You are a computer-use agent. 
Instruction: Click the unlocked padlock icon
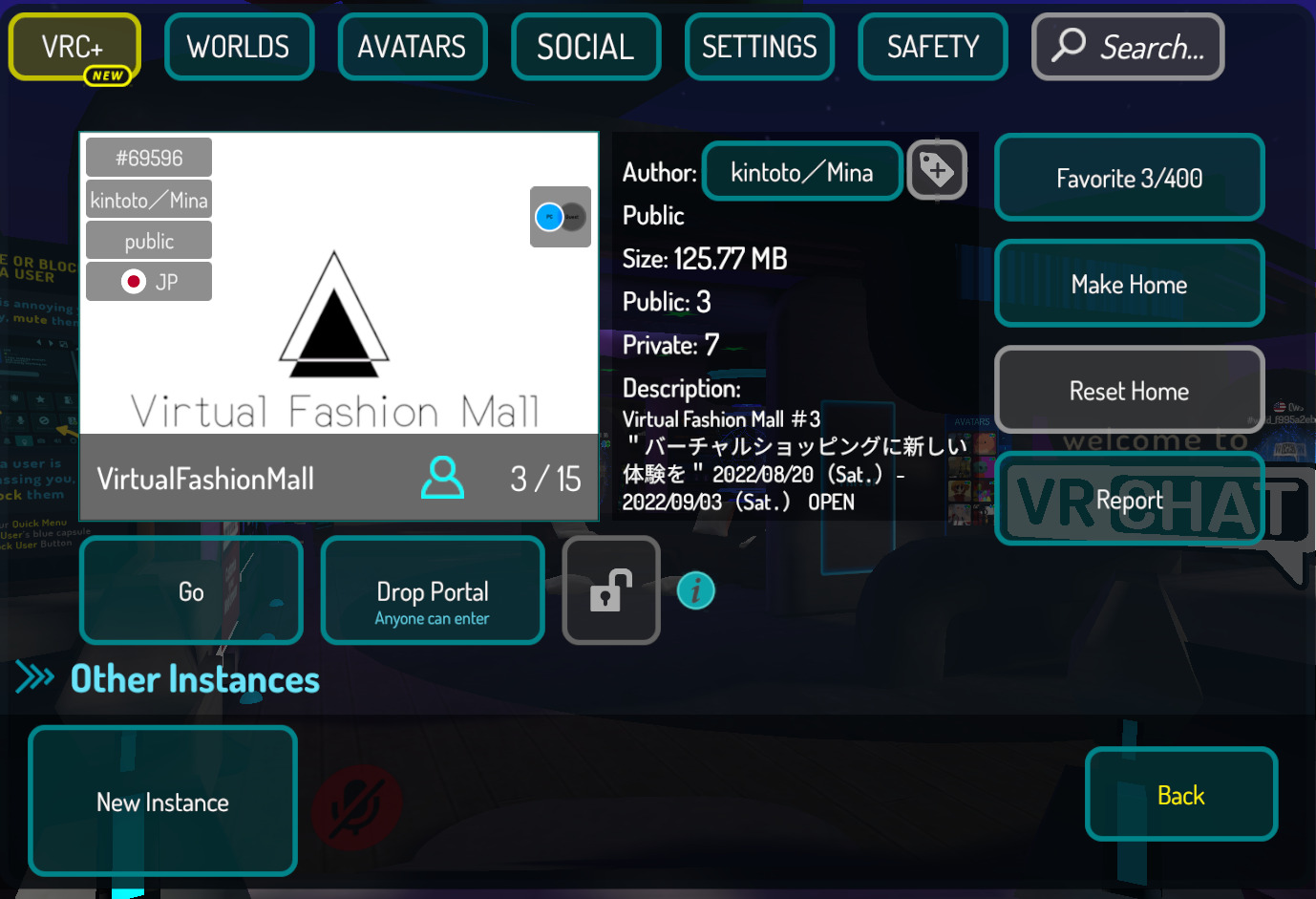[610, 589]
